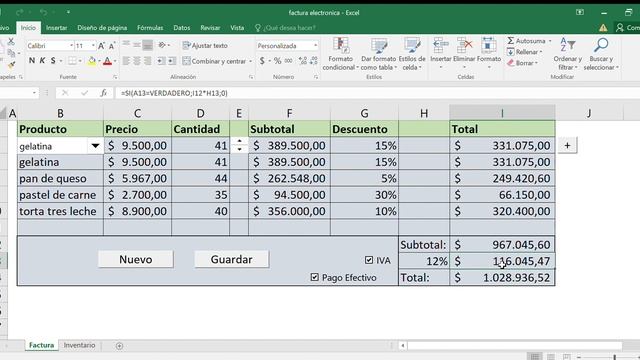Expand the Alineación group dialog launcher
The image size is (640, 360).
click(x=251, y=77)
